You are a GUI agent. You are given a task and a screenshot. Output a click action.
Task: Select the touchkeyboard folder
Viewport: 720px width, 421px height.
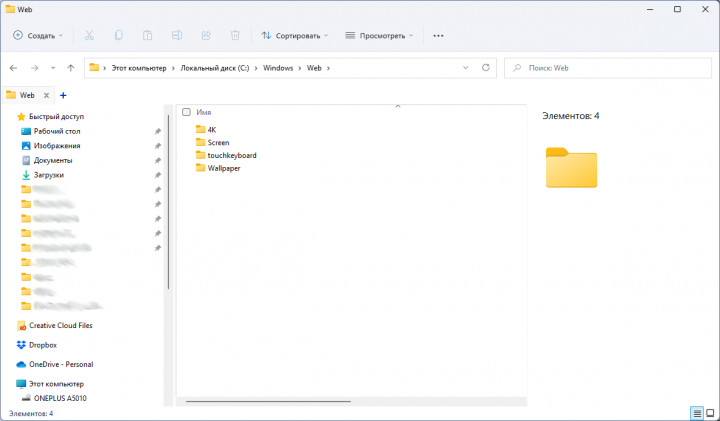[226, 155]
